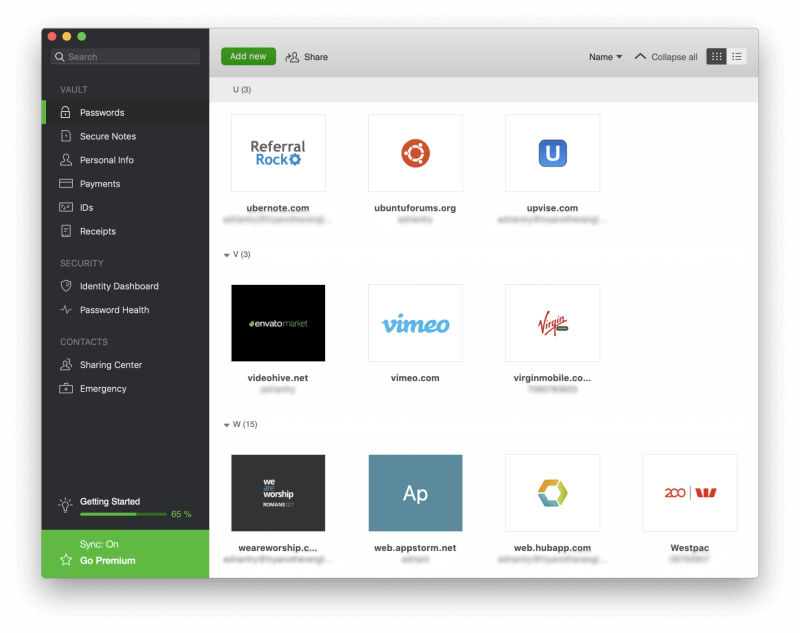Image resolution: width=800 pixels, height=633 pixels.
Task: Click the Receipts icon in sidebar
Action: pyautogui.click(x=65, y=231)
